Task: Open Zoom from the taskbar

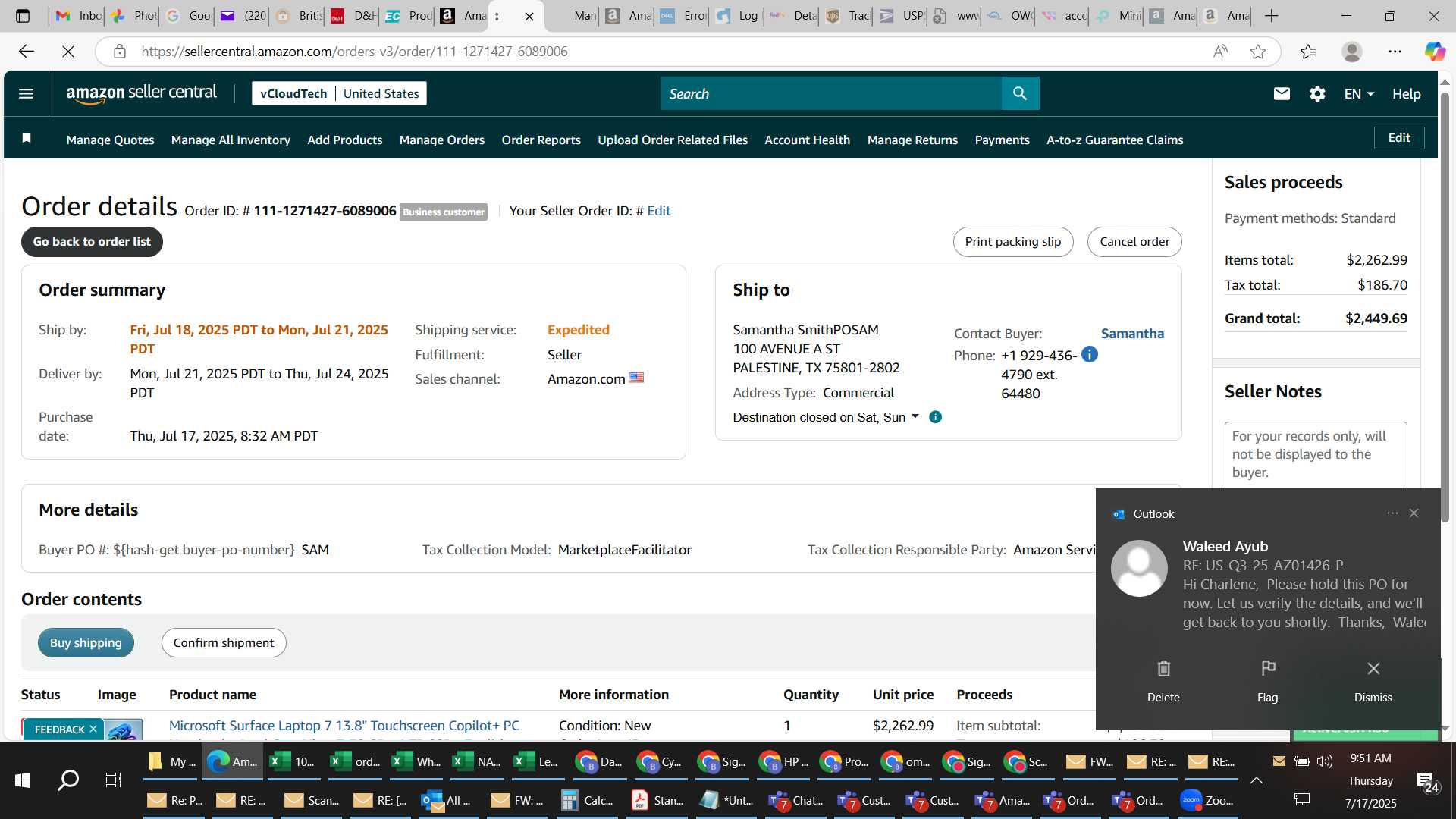Action: pos(1207,800)
